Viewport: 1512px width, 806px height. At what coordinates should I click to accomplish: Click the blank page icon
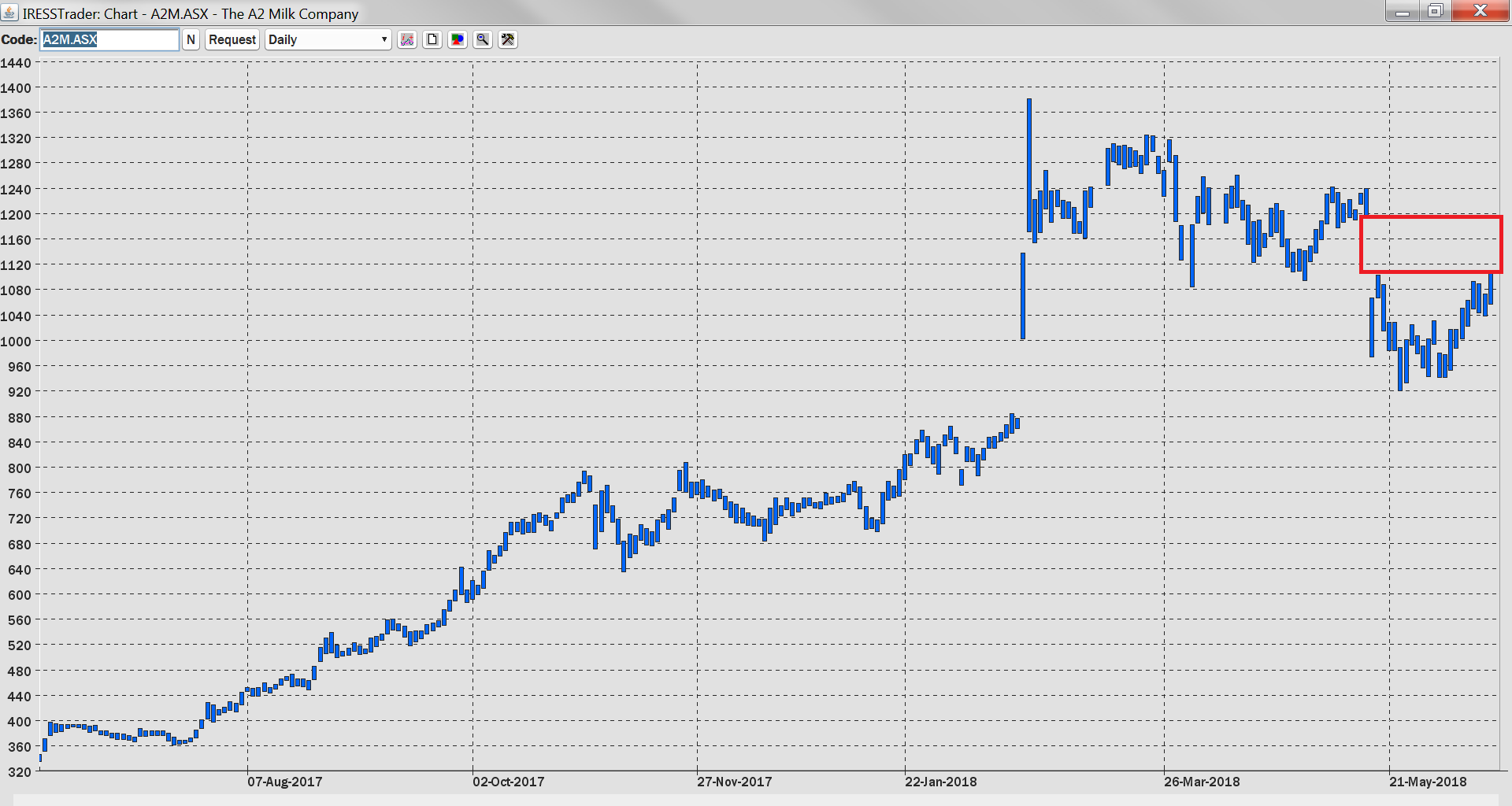[x=432, y=39]
